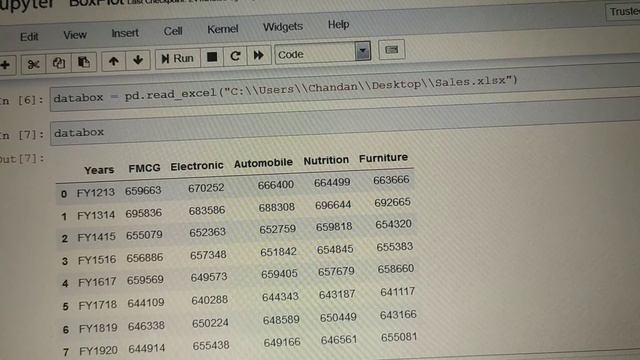Click the insert cell below plus icon
Viewport: 640px width, 360px height.
pyautogui.click(x=5, y=65)
